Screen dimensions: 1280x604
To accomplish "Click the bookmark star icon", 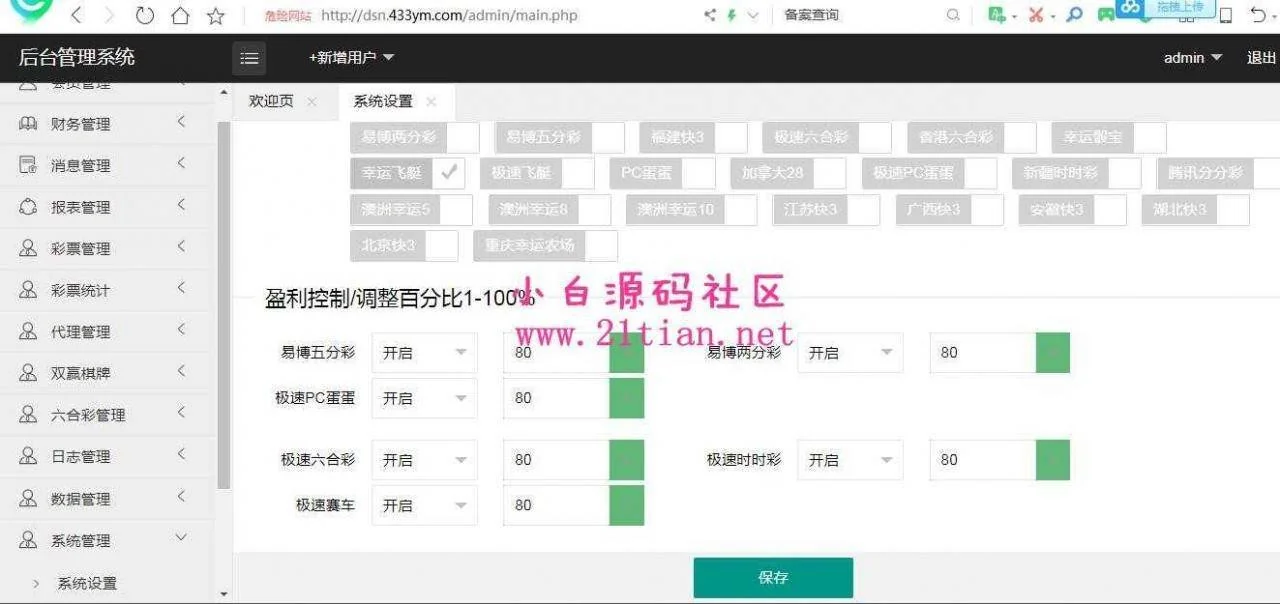I will click(215, 15).
